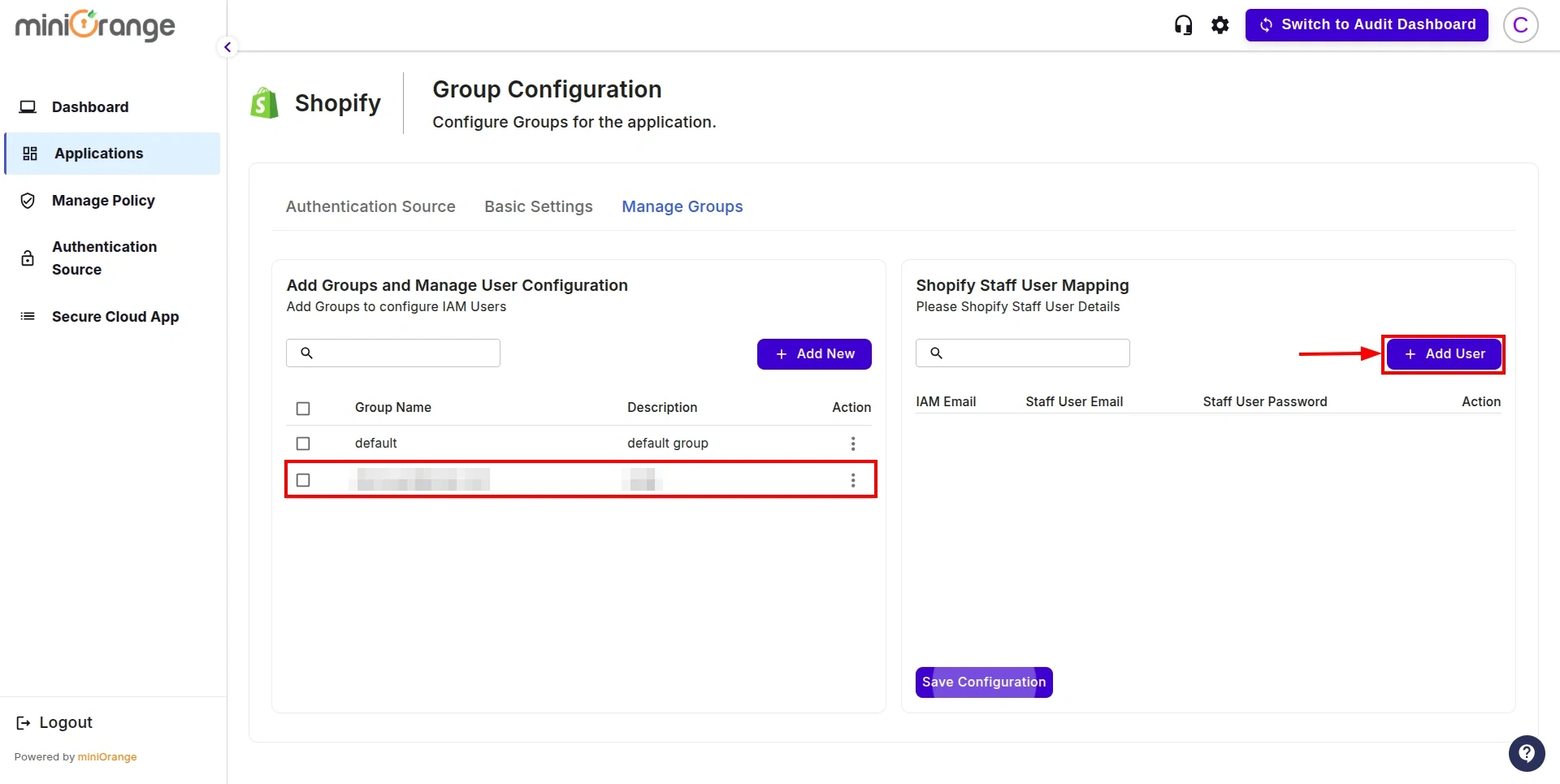Open the Shopify app icon beside Group Configuration
The width and height of the screenshot is (1560, 784).
[263, 102]
